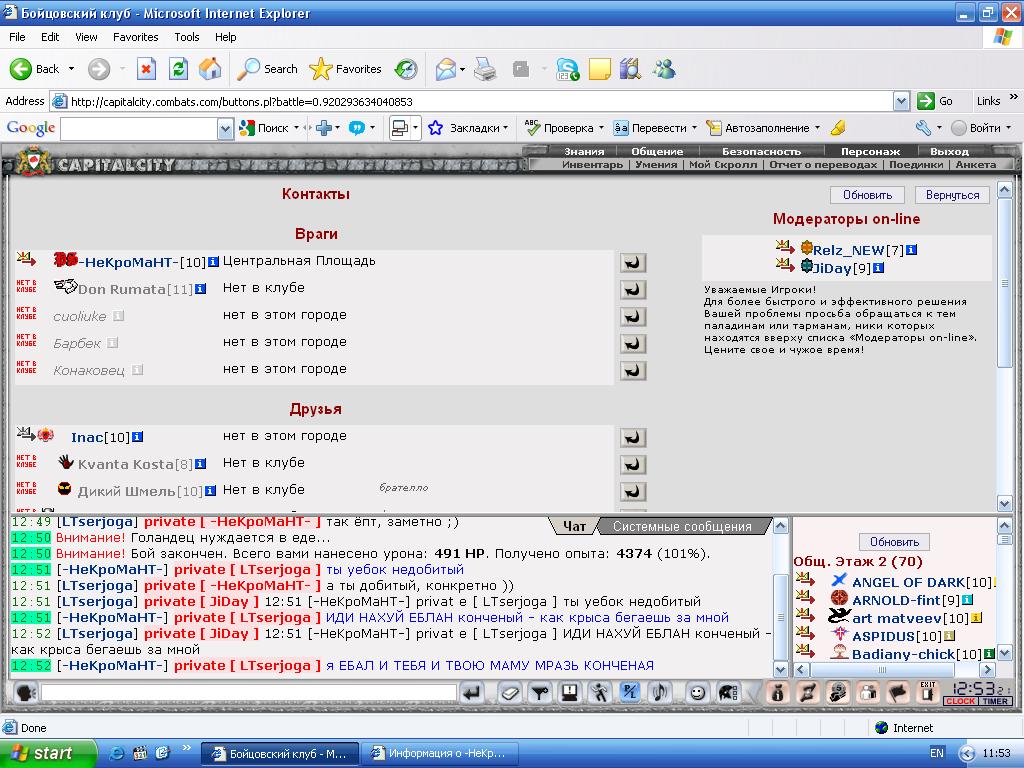This screenshot has width=1024, height=768.
Task: Expand the Закладки bookmarks dropdown
Action: point(505,128)
